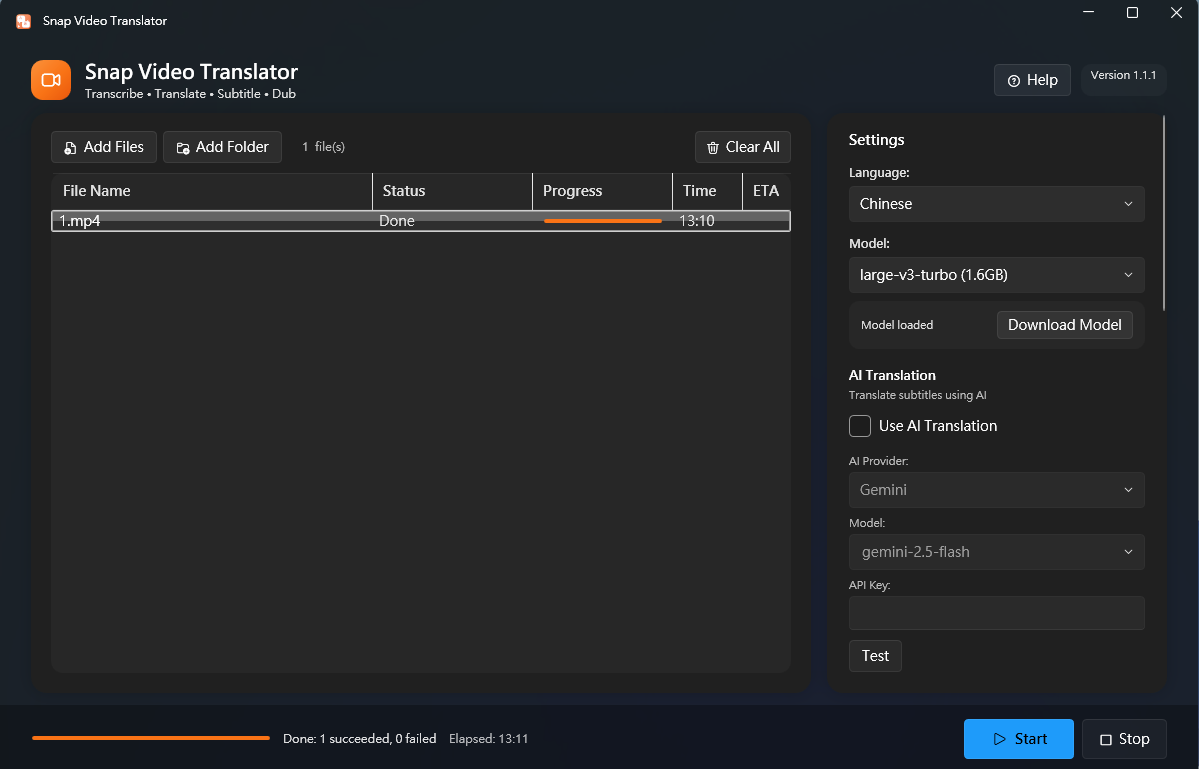Open the Language dropdown showing Chinese
Viewport: 1199px width, 769px height.
click(996, 204)
